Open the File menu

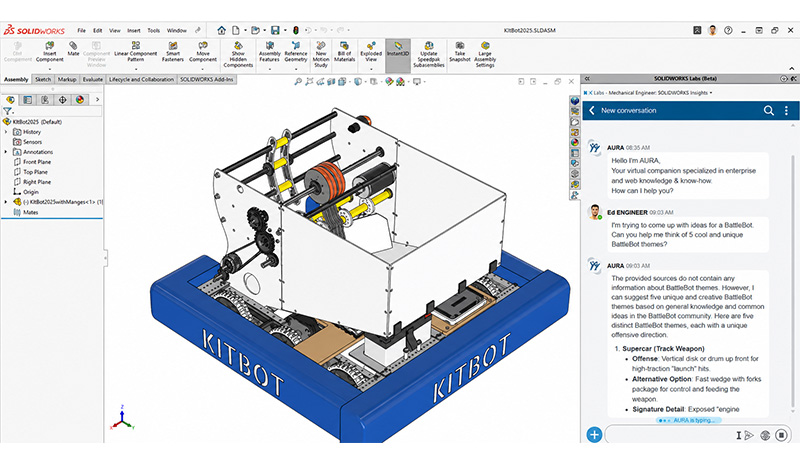click(82, 30)
